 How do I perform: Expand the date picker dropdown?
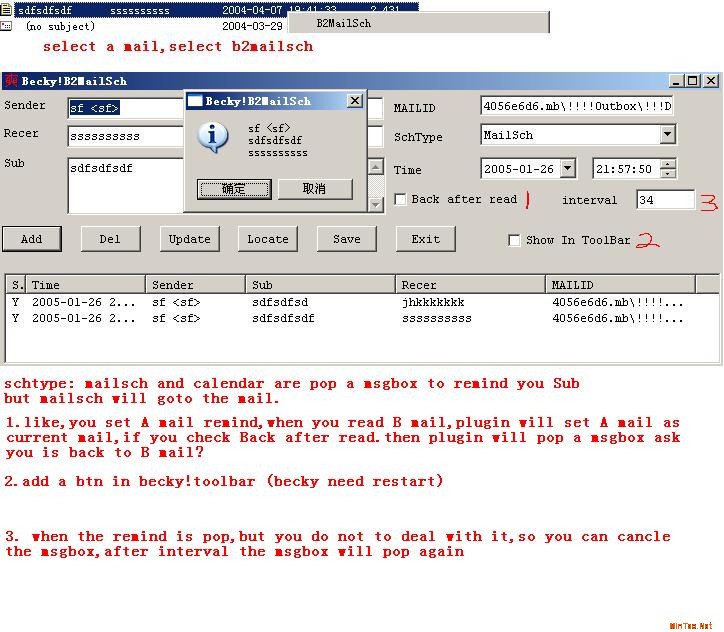click(567, 169)
